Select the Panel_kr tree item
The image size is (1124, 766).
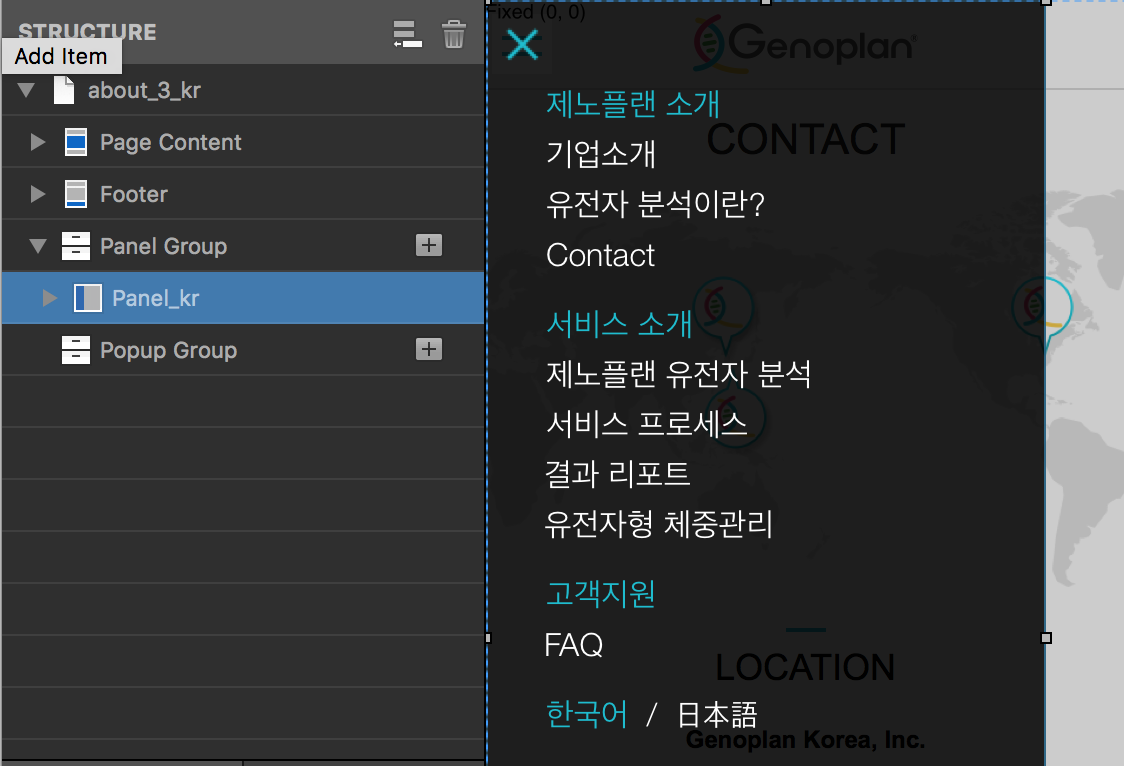click(x=243, y=298)
